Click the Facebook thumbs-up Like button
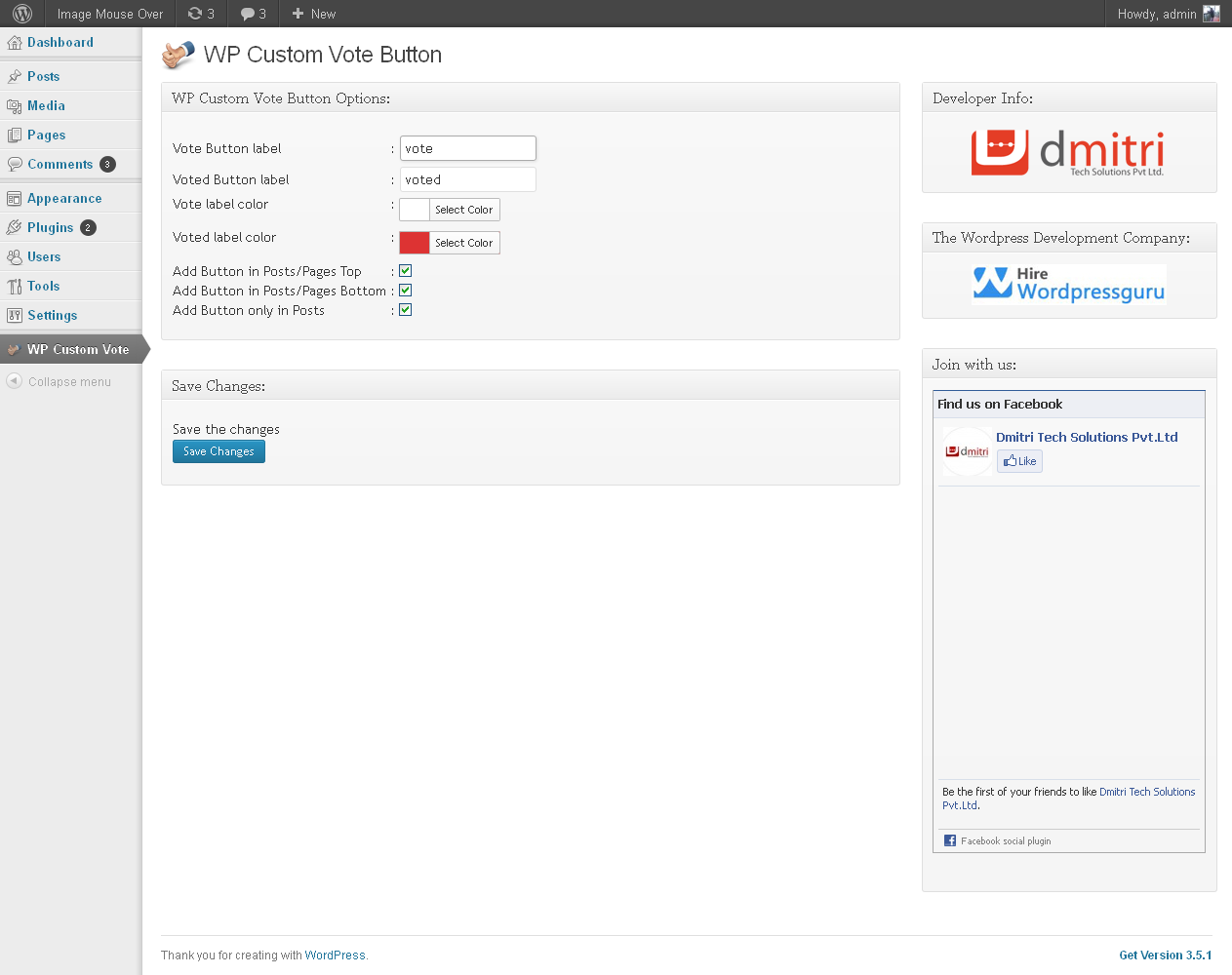Viewport: 1232px width, 975px height. coord(1019,461)
